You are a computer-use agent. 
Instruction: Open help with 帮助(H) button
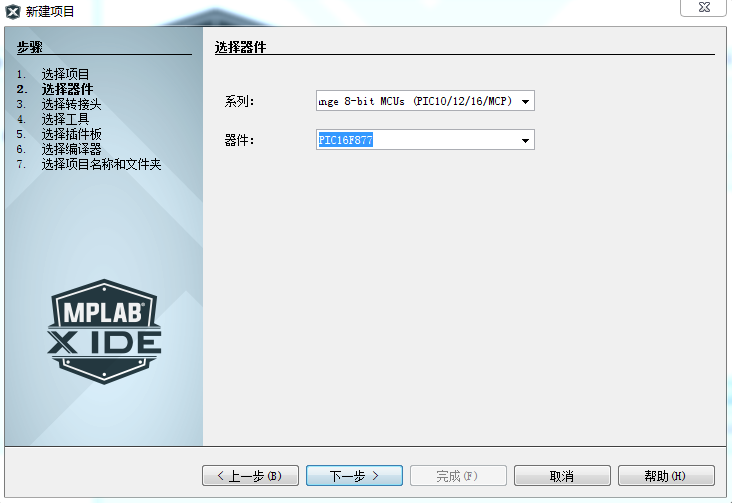[666, 475]
